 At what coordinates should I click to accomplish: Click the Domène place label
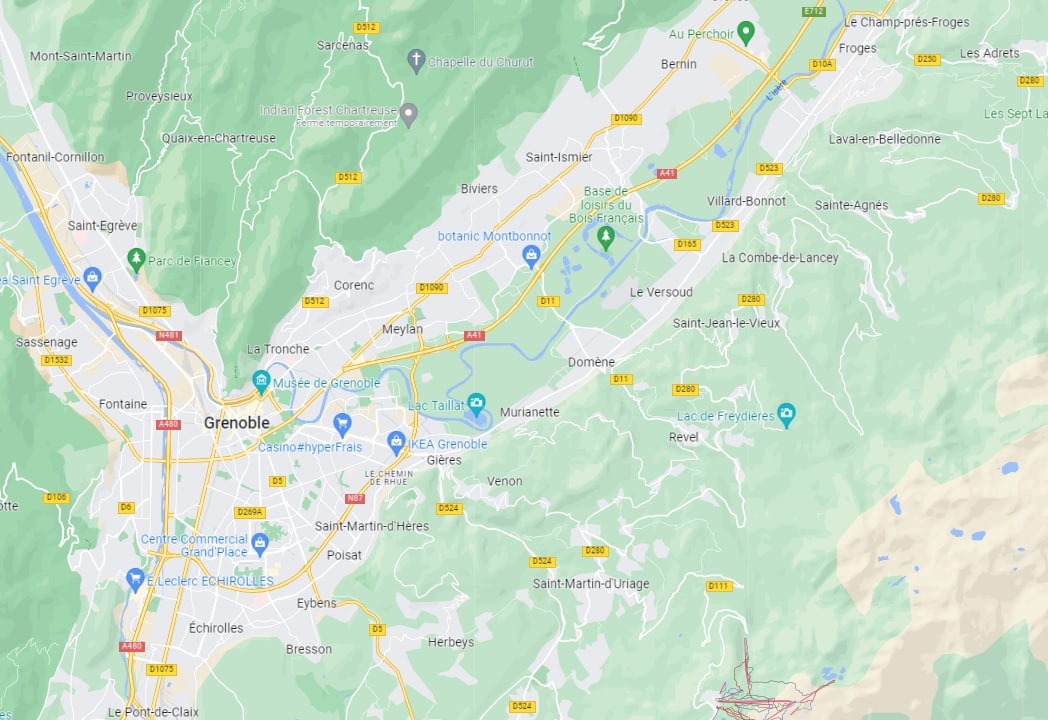coord(591,362)
